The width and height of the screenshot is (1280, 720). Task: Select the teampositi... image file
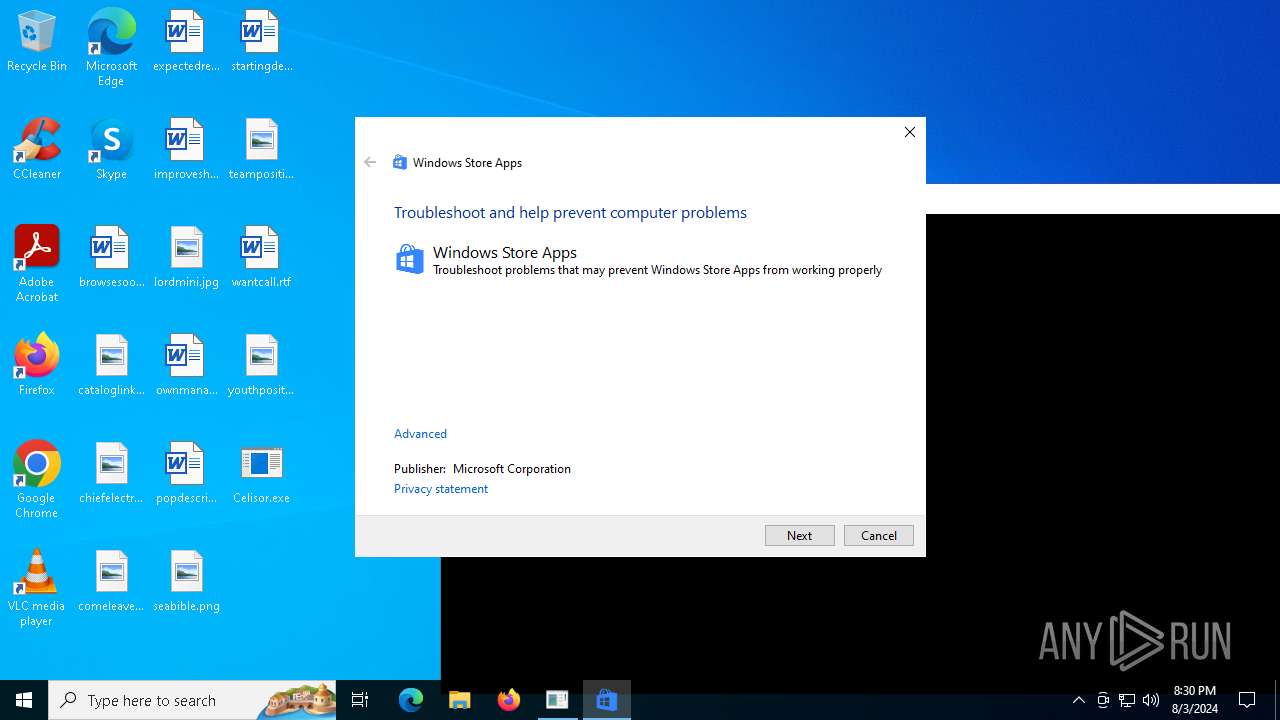261,150
